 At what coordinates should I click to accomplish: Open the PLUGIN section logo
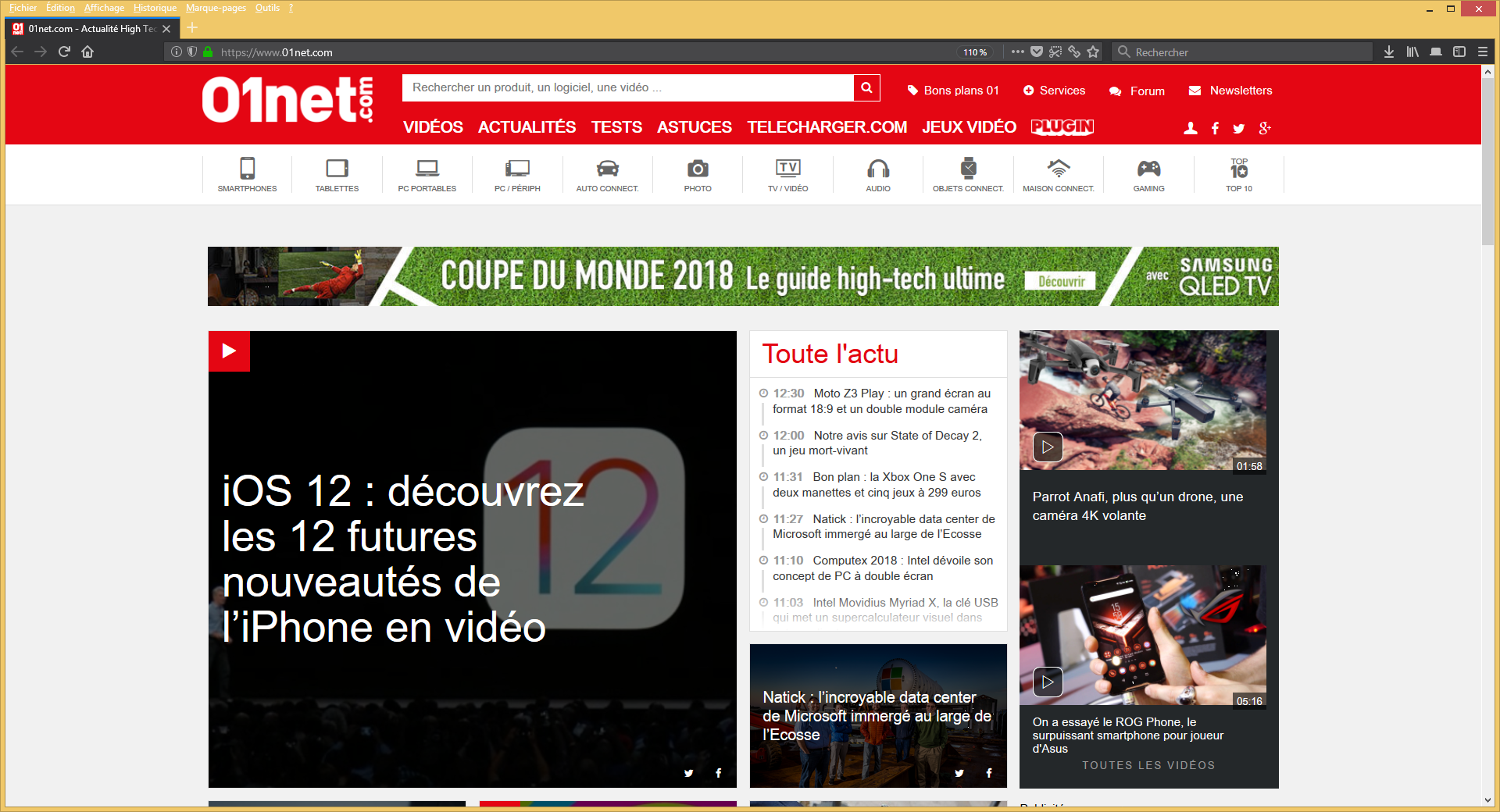click(1062, 127)
